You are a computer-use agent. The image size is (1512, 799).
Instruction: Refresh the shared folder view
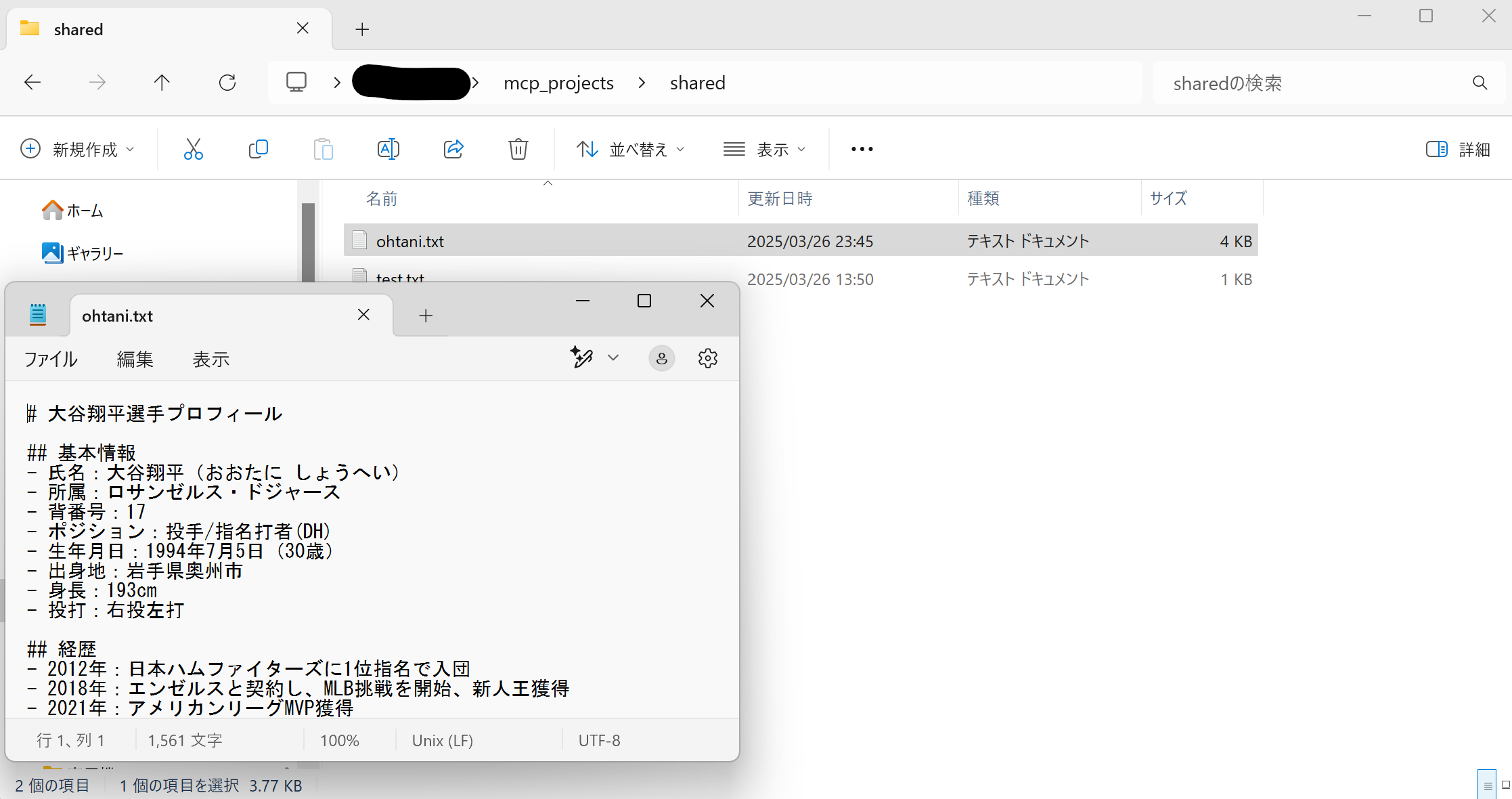(x=227, y=83)
